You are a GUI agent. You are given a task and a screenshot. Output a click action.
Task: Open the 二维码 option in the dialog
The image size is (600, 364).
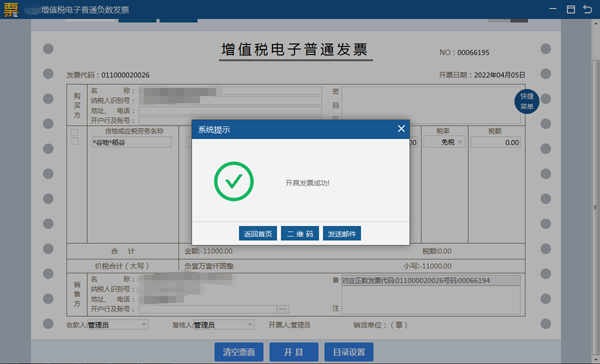coord(300,233)
